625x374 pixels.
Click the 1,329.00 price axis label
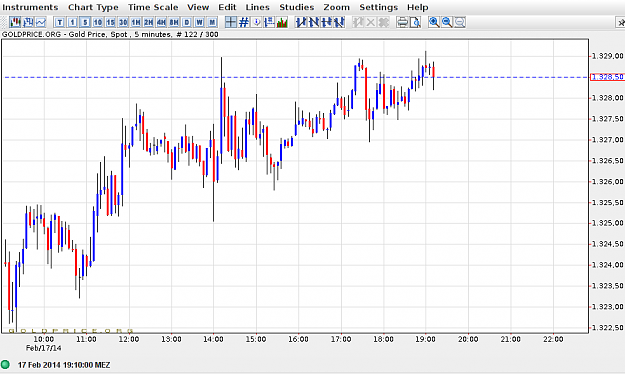coord(607,56)
